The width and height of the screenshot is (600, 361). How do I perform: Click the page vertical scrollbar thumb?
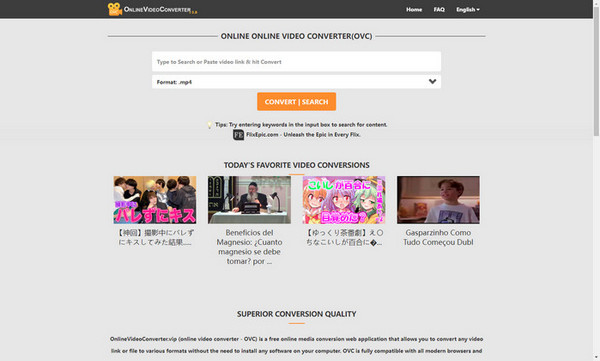(x=596, y=71)
